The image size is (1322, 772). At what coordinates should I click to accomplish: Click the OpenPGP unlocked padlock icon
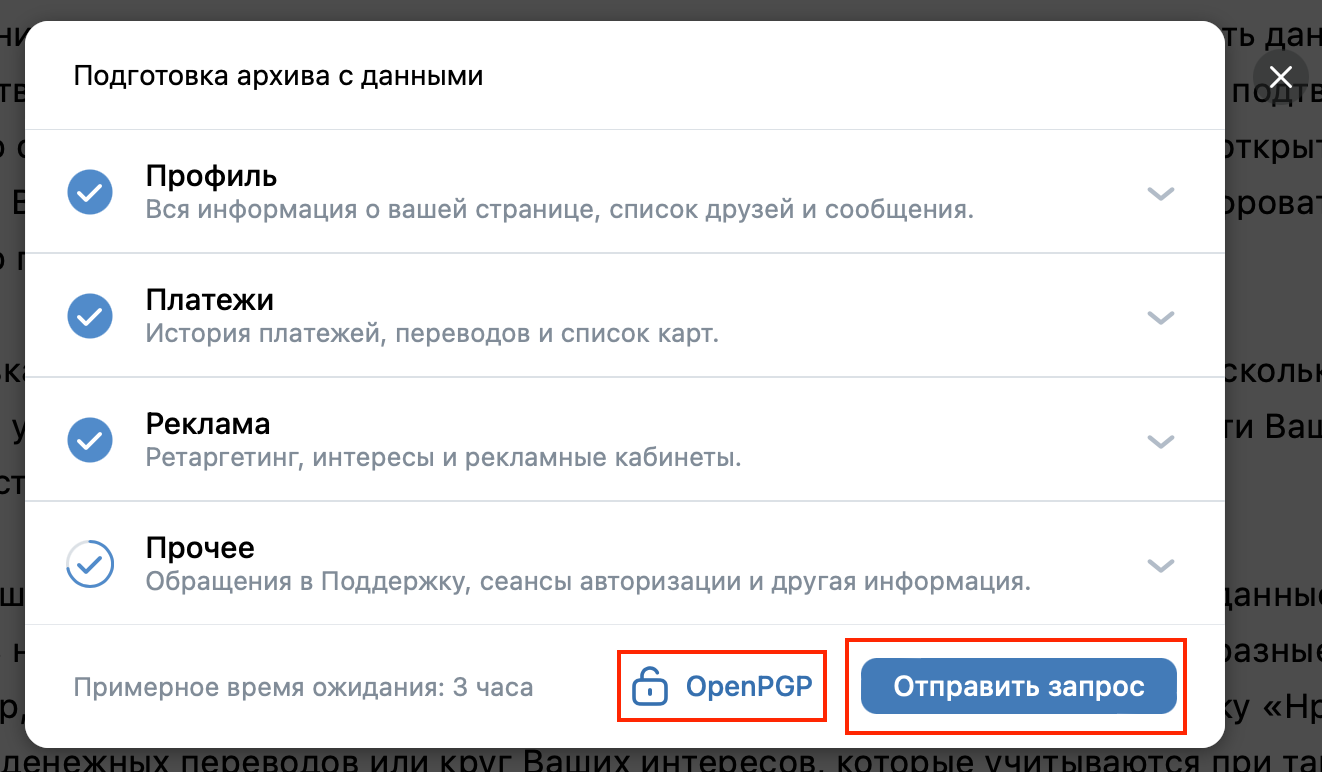[650, 687]
